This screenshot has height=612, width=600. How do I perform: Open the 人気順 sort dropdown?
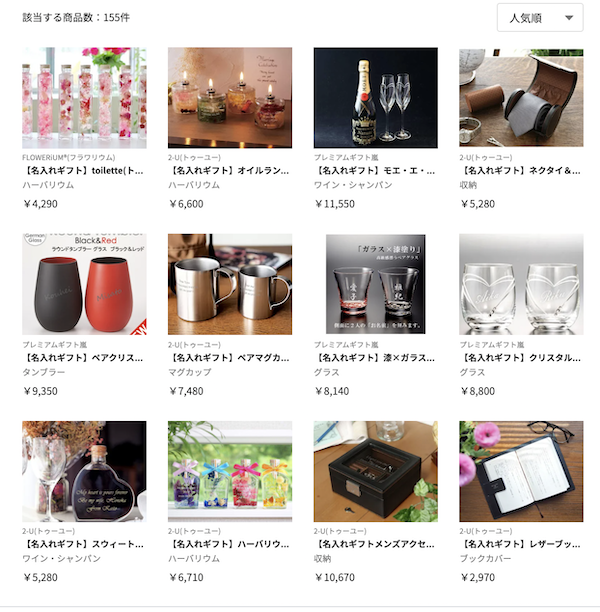pos(540,18)
